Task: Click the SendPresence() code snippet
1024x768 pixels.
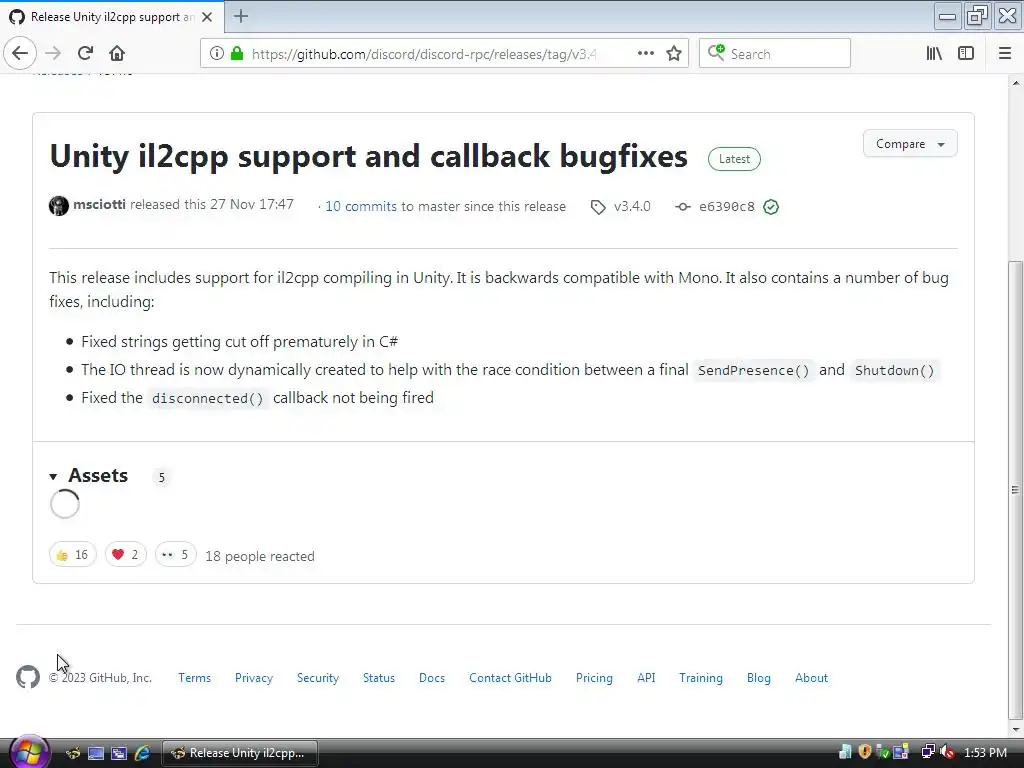Action: click(754, 370)
